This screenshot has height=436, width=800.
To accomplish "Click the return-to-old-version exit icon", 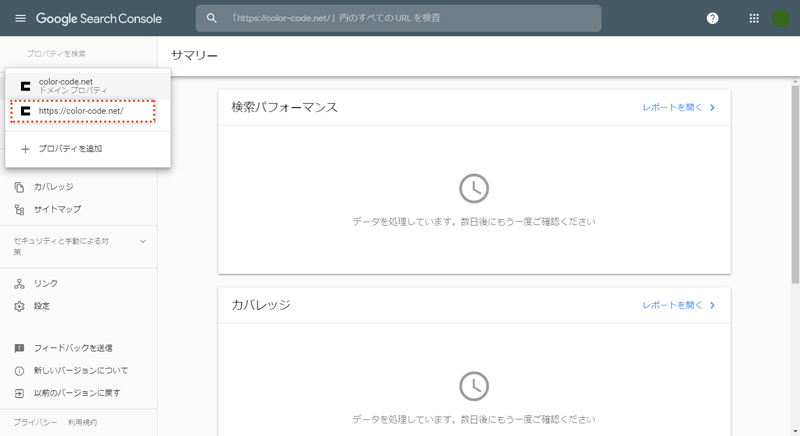I will [x=19, y=393].
